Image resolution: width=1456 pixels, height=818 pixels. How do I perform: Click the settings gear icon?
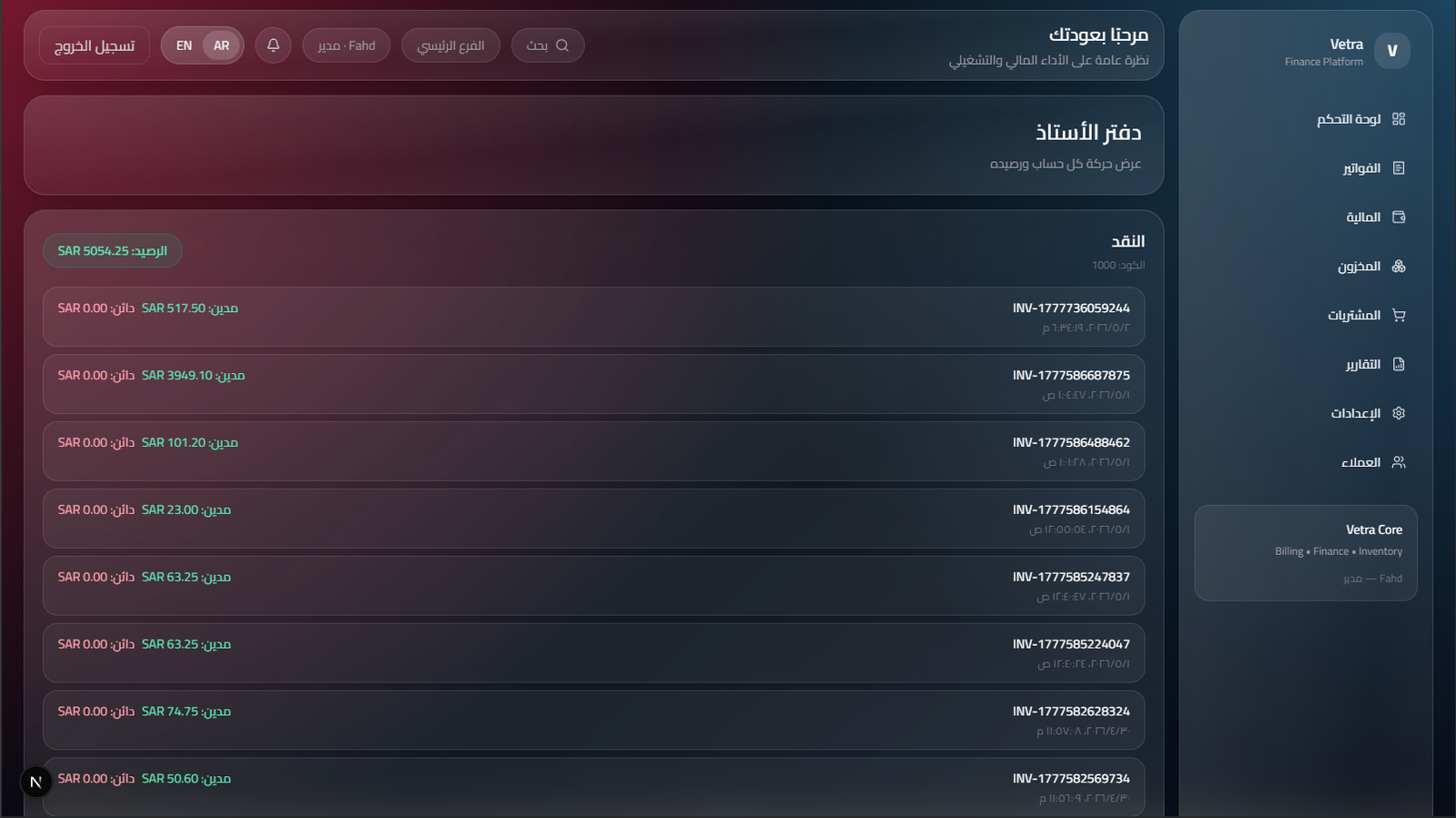(1399, 413)
